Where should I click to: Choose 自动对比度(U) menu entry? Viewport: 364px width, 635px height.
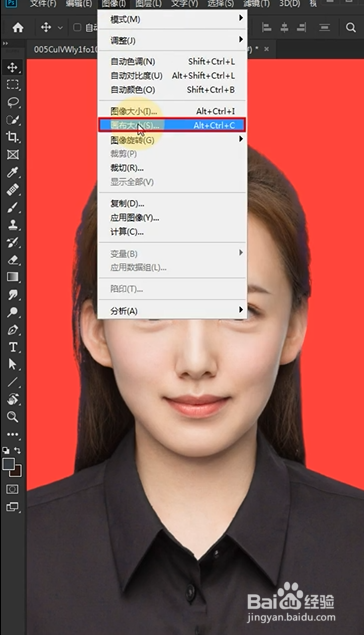(172, 76)
